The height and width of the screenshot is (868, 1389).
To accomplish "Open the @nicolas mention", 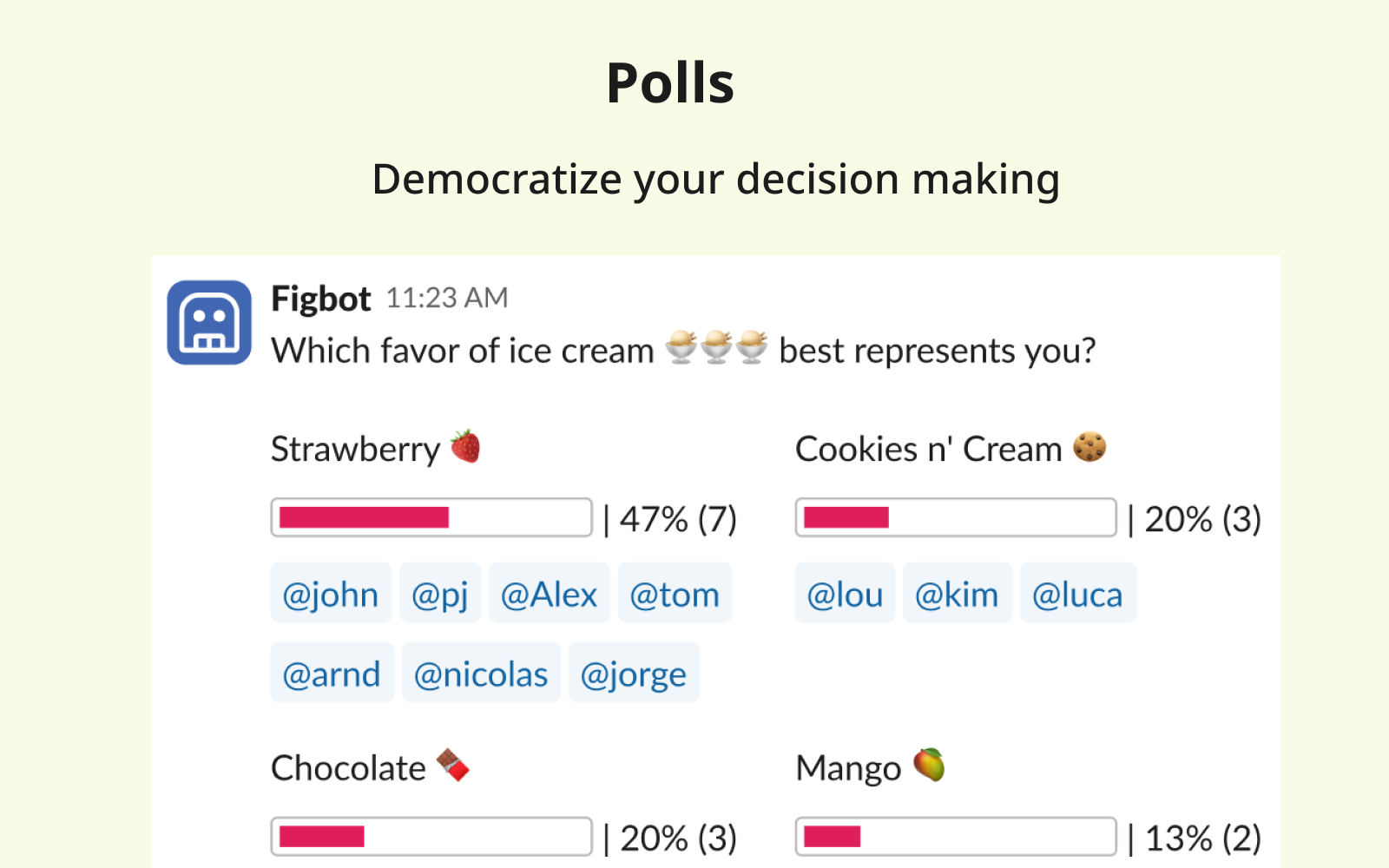I will click(x=481, y=674).
